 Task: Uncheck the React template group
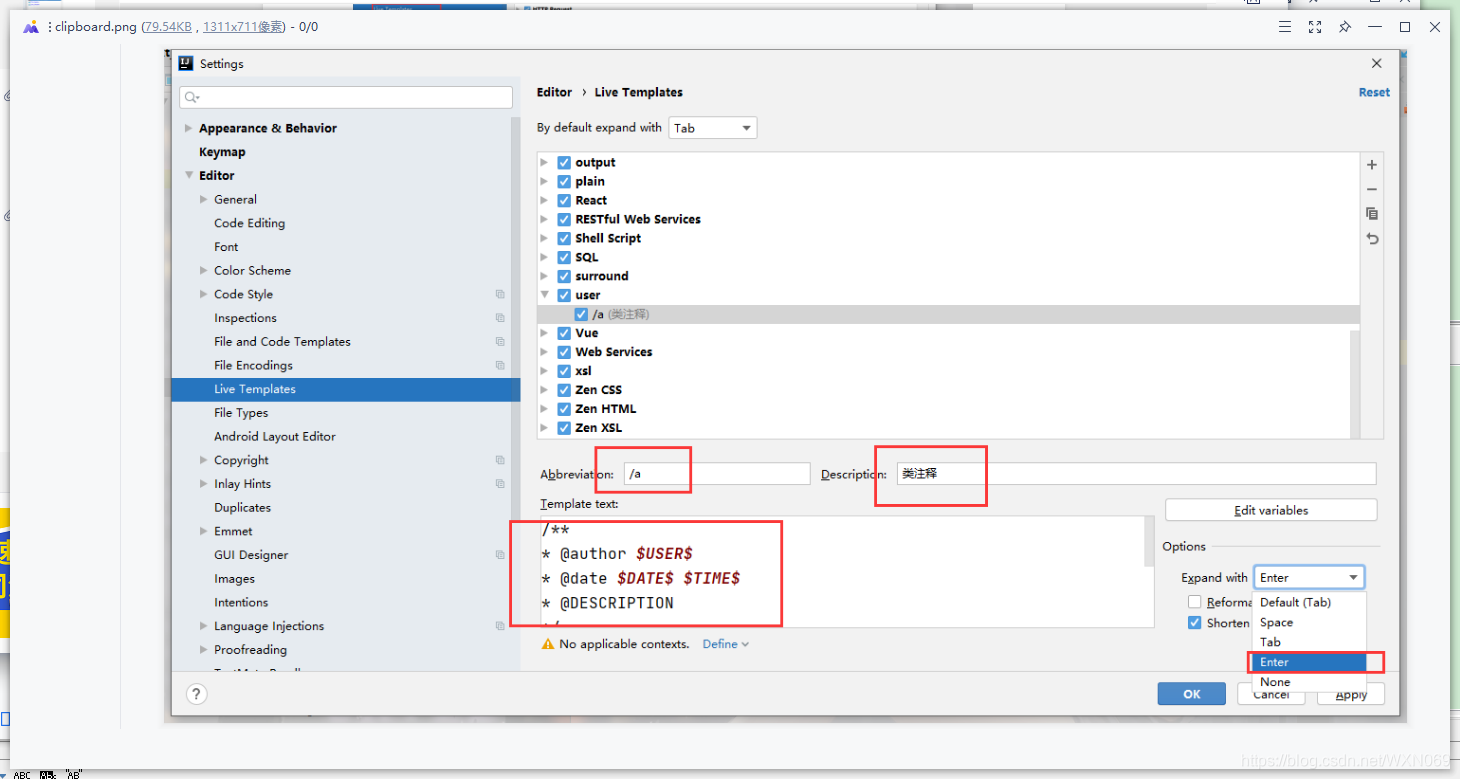[564, 200]
